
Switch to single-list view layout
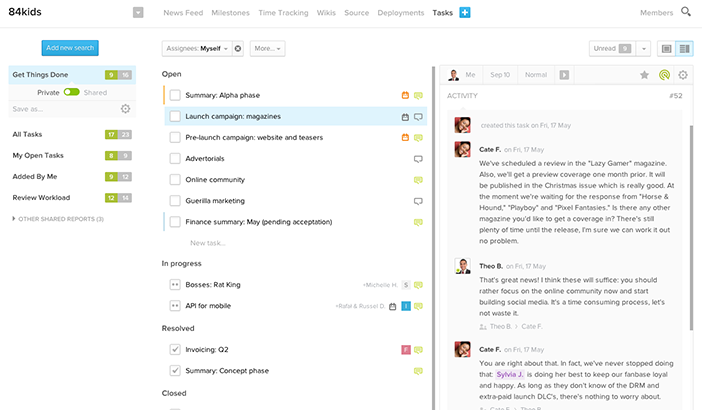pos(667,48)
